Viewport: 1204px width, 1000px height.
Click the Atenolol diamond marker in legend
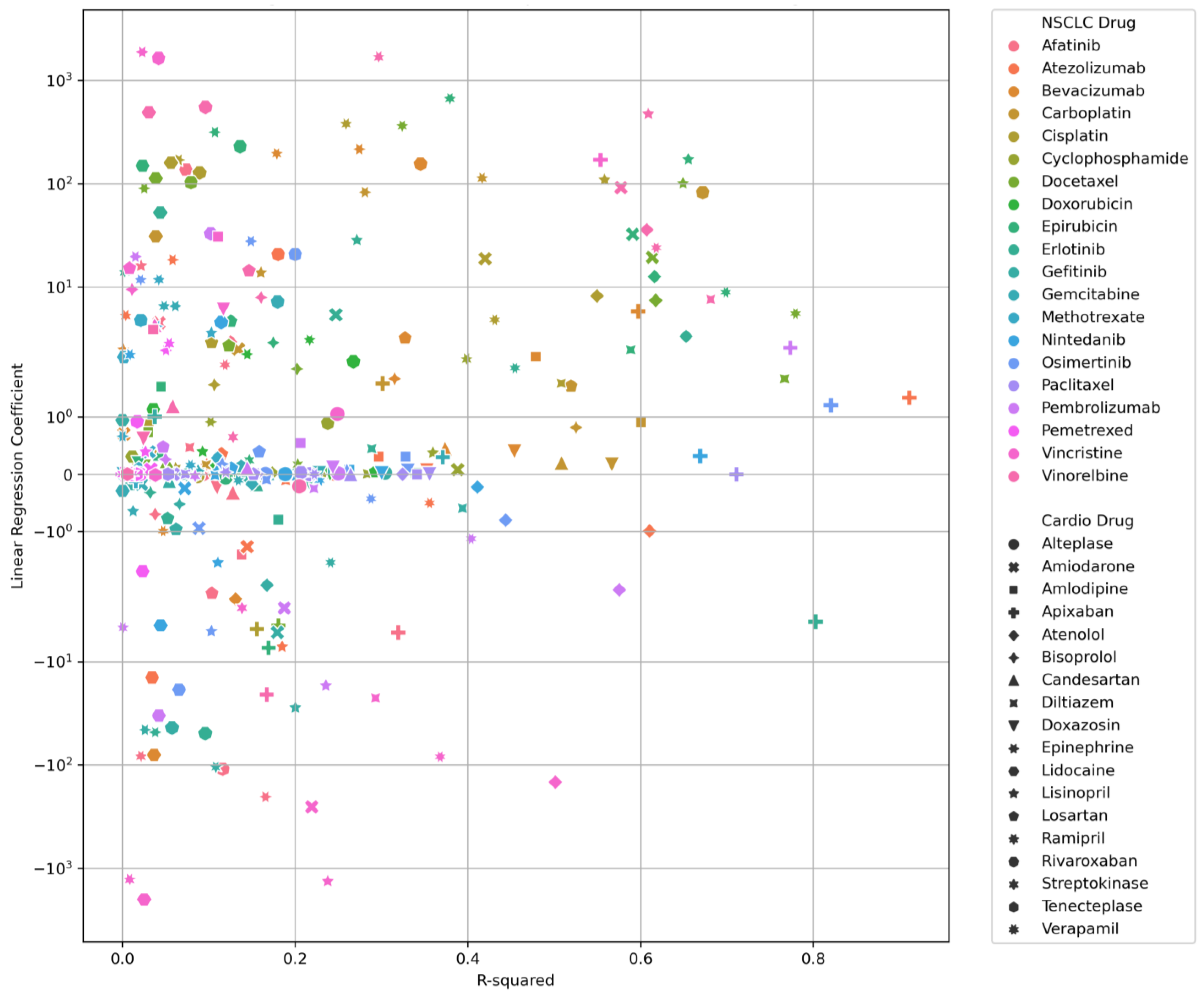tap(1013, 635)
